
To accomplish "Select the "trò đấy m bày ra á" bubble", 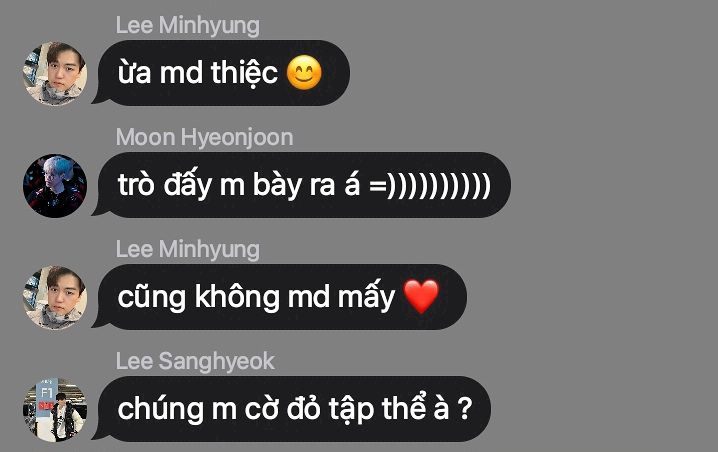I will point(302,185).
